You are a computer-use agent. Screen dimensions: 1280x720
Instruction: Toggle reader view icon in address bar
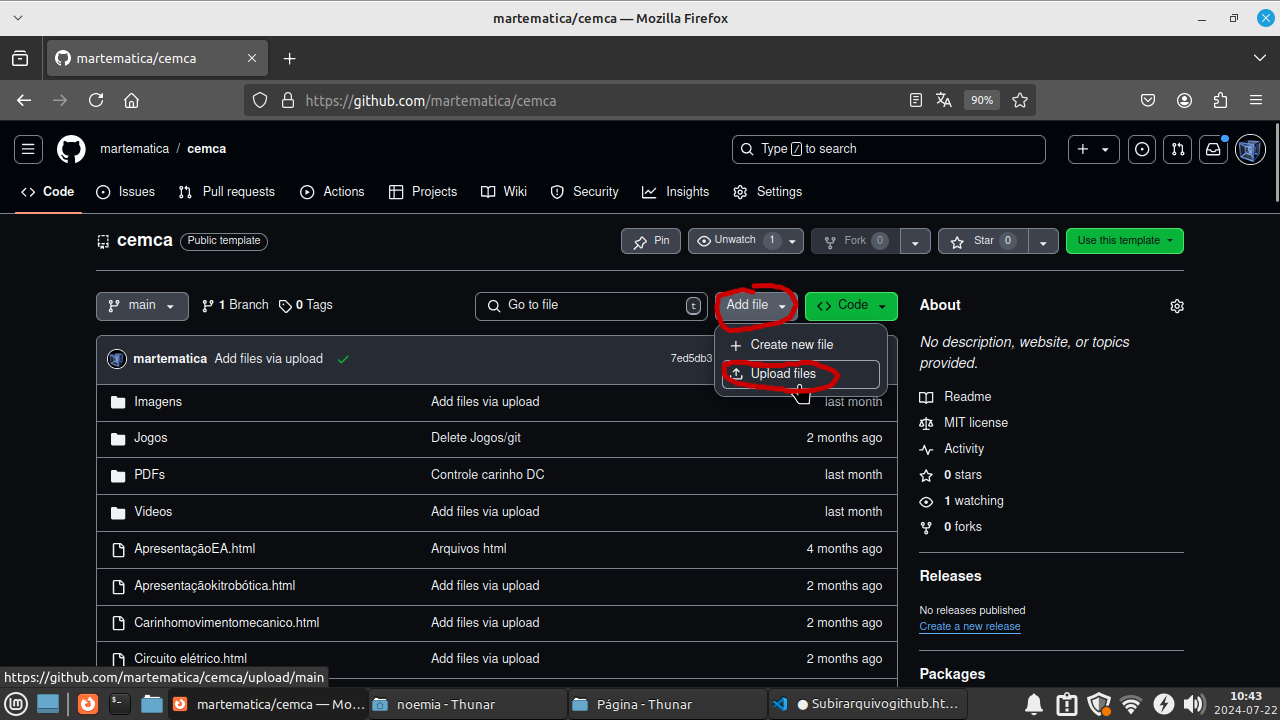916,100
